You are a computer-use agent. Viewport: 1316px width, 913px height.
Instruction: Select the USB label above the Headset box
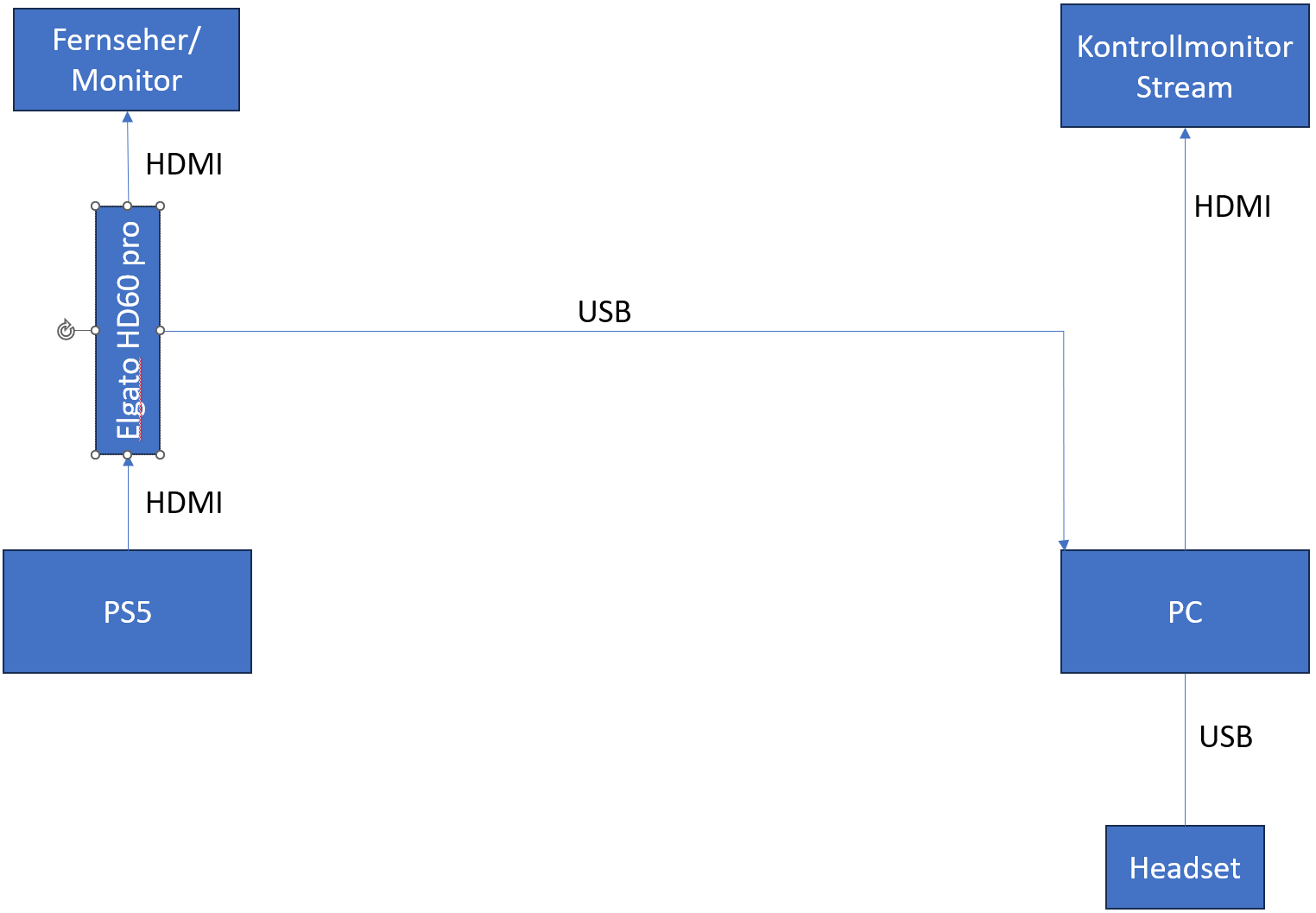[1225, 737]
